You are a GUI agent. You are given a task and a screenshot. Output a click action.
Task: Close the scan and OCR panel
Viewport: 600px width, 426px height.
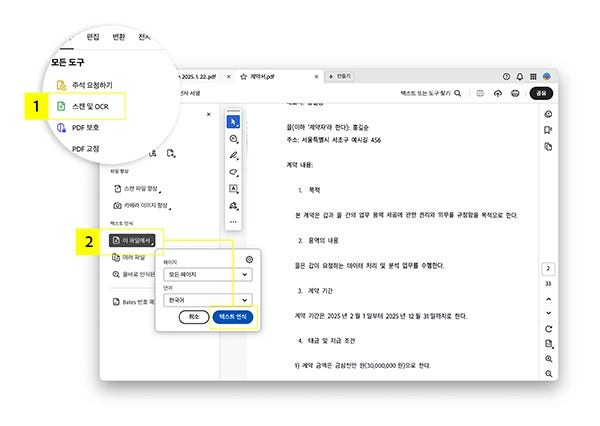click(x=209, y=114)
